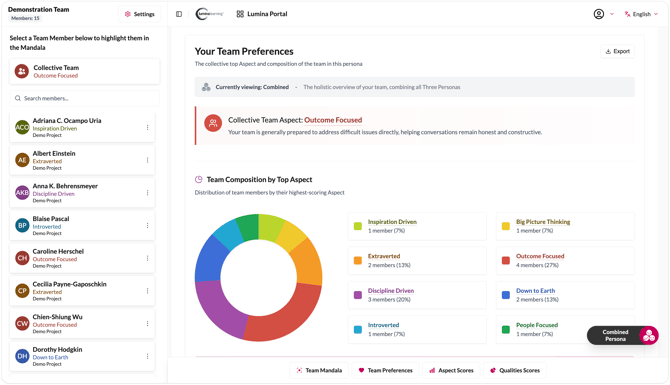Click the People Focused green swatch
This screenshot has height=385, width=670.
[x=505, y=329]
